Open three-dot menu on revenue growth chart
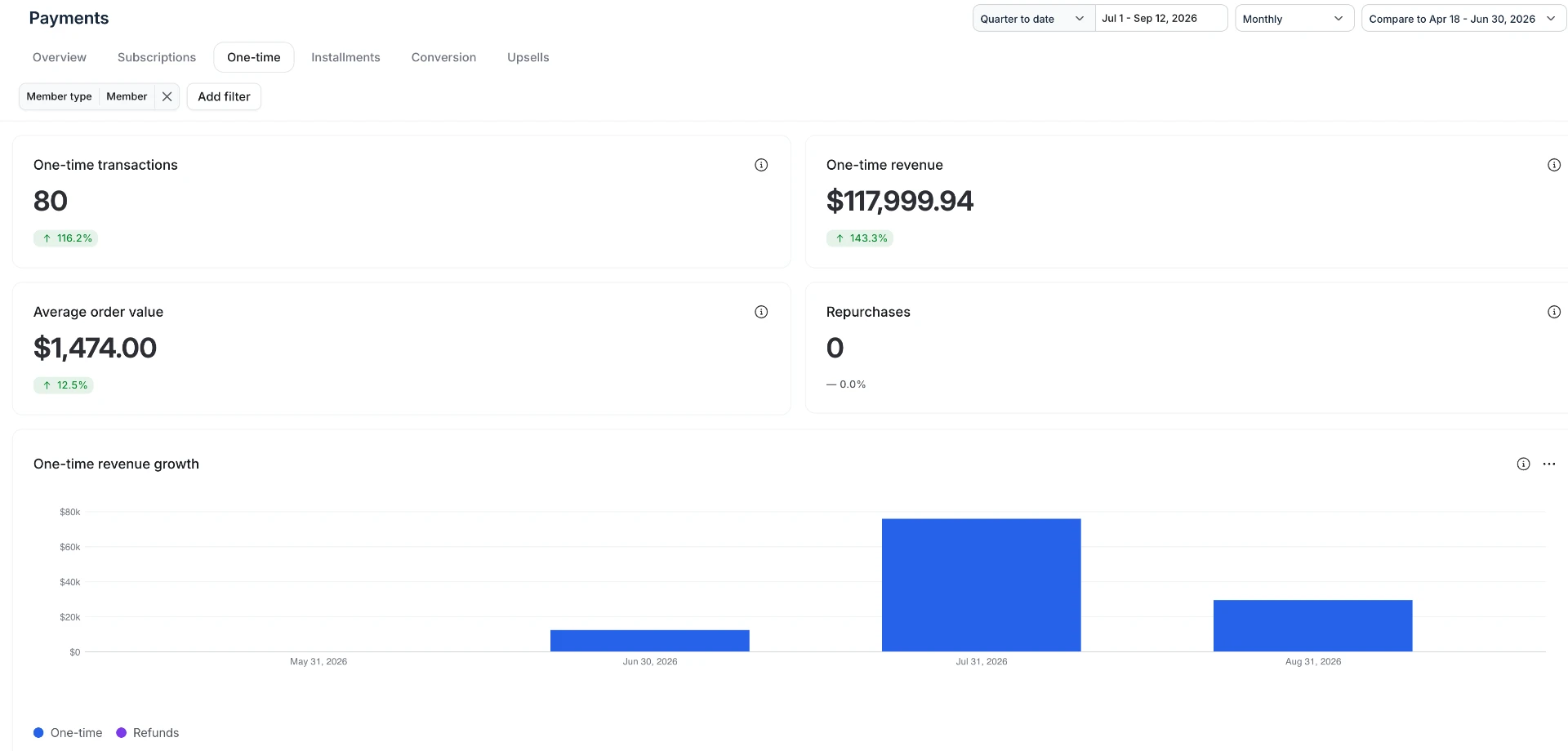The height and width of the screenshot is (751, 1568). (1549, 464)
